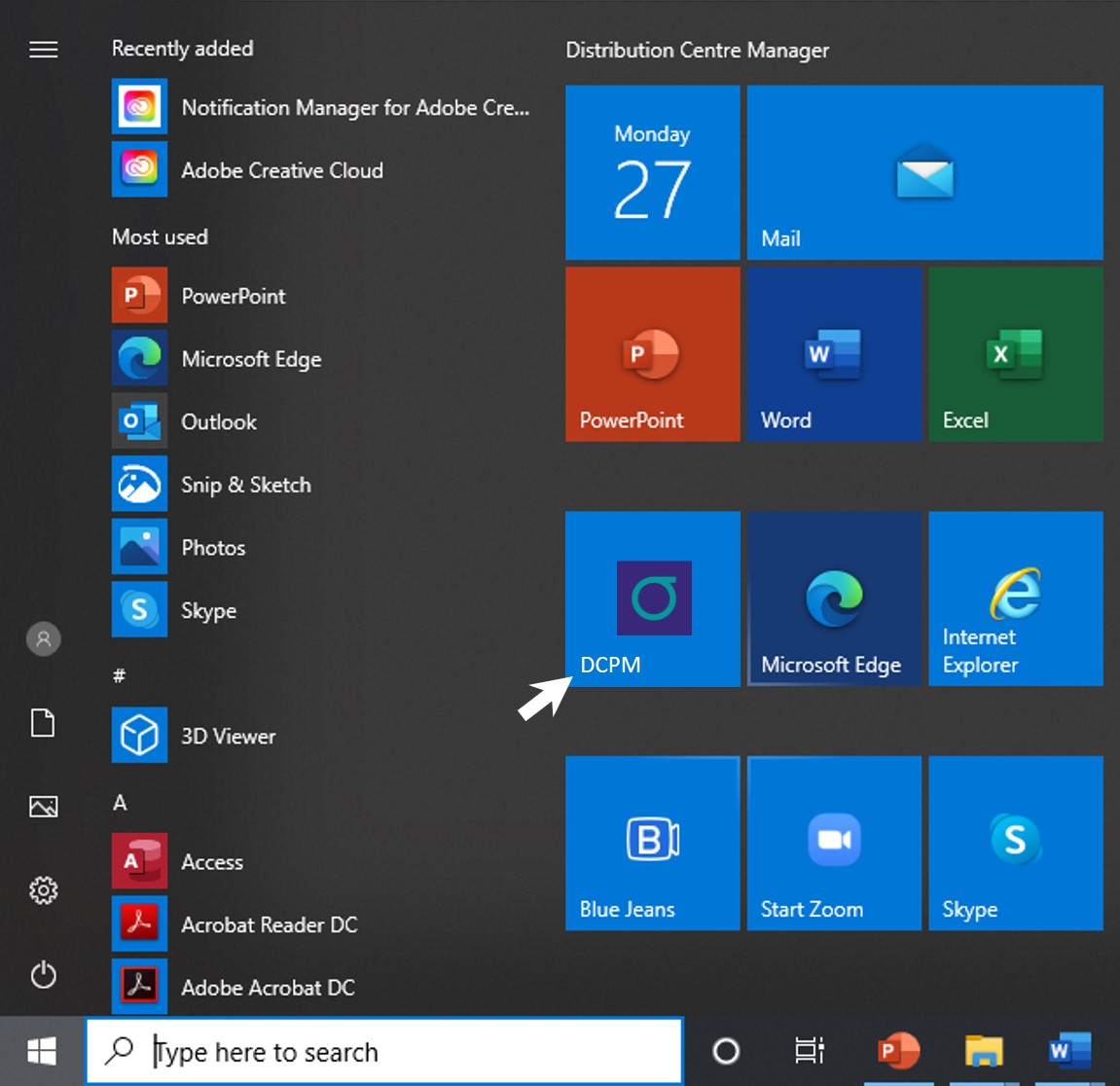The width and height of the screenshot is (1120, 1086).
Task: Open Adobe Acrobat DC in the app list
Action: click(x=268, y=988)
